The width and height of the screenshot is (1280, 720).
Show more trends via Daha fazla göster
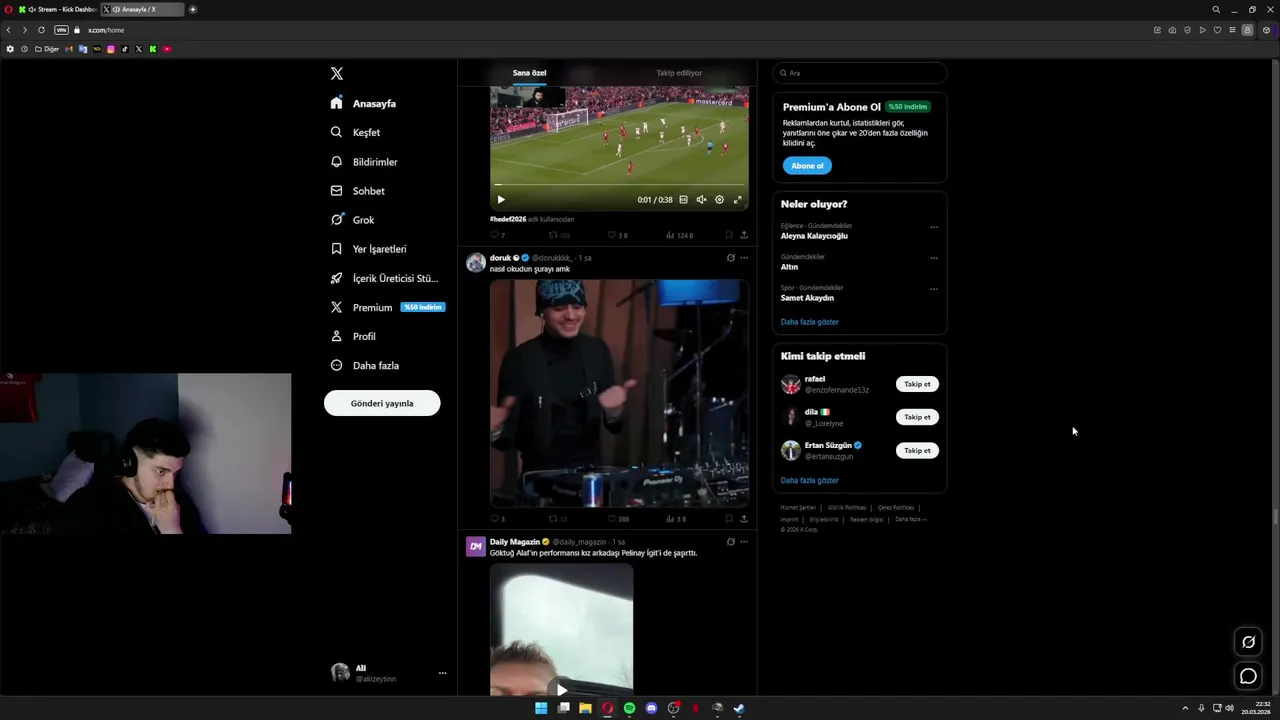pyautogui.click(x=810, y=322)
